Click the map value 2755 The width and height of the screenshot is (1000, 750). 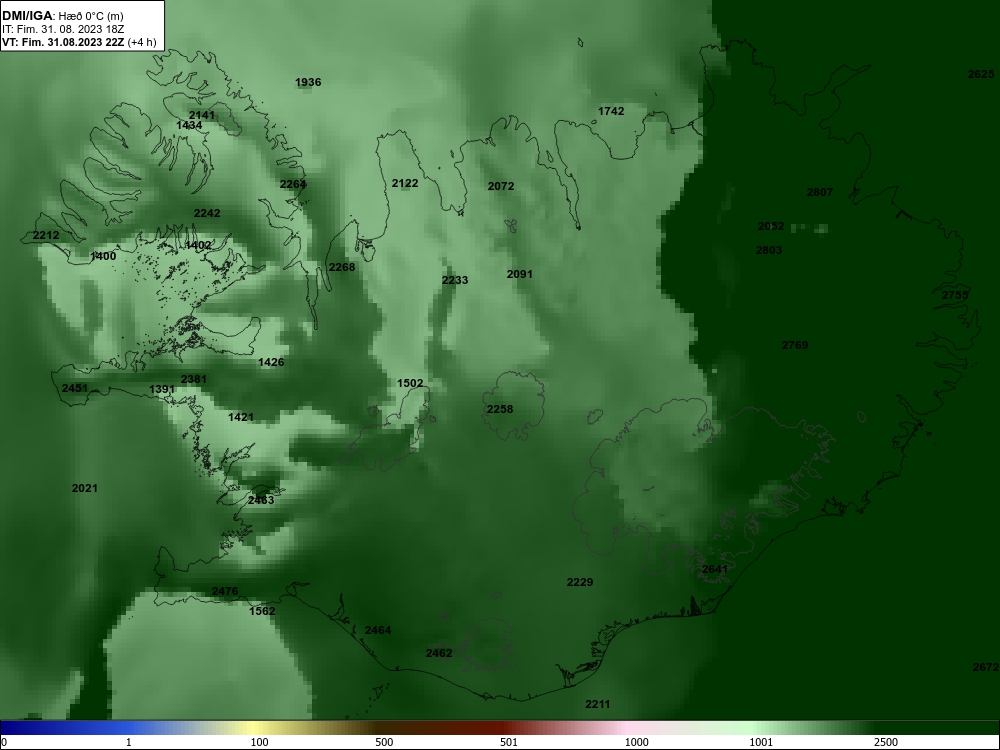pyautogui.click(x=955, y=295)
